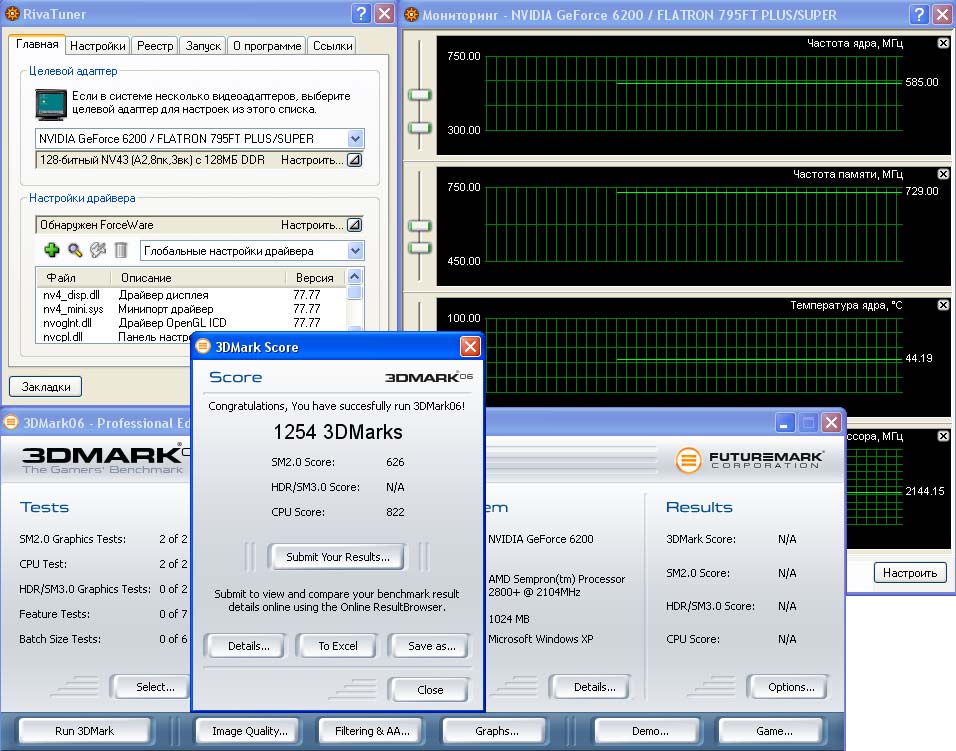Image resolution: width=956 pixels, height=751 pixels.
Task: Click the Версия column header
Action: coord(315,277)
